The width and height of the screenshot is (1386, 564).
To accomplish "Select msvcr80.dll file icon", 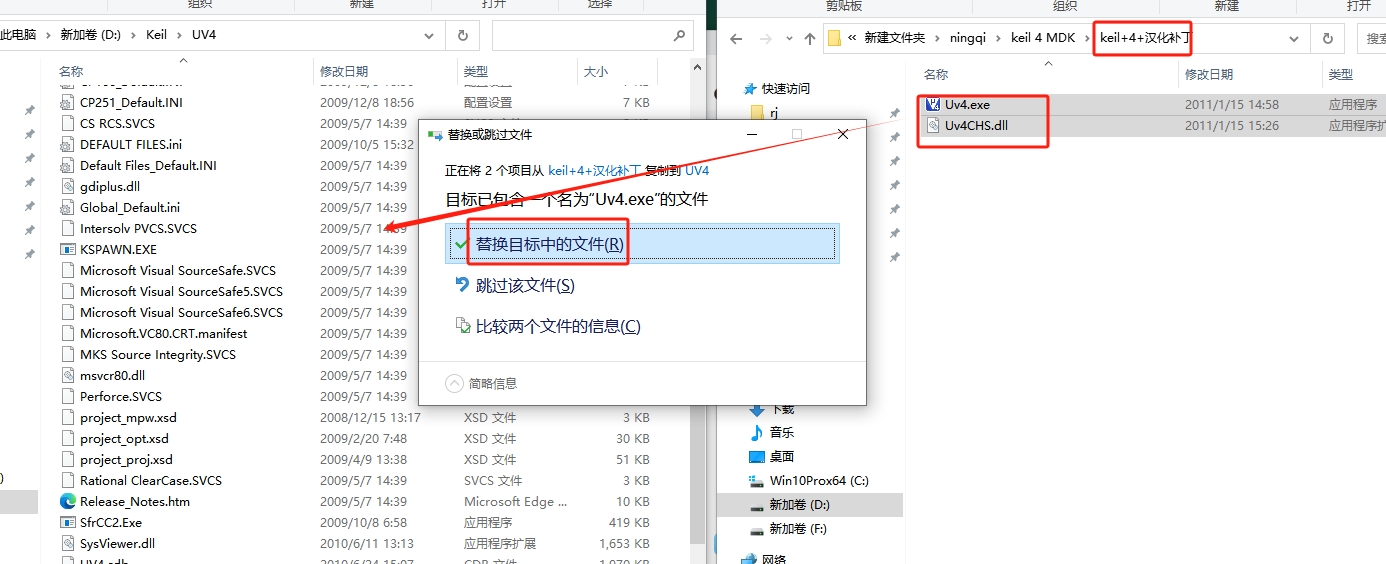I will pos(67,375).
